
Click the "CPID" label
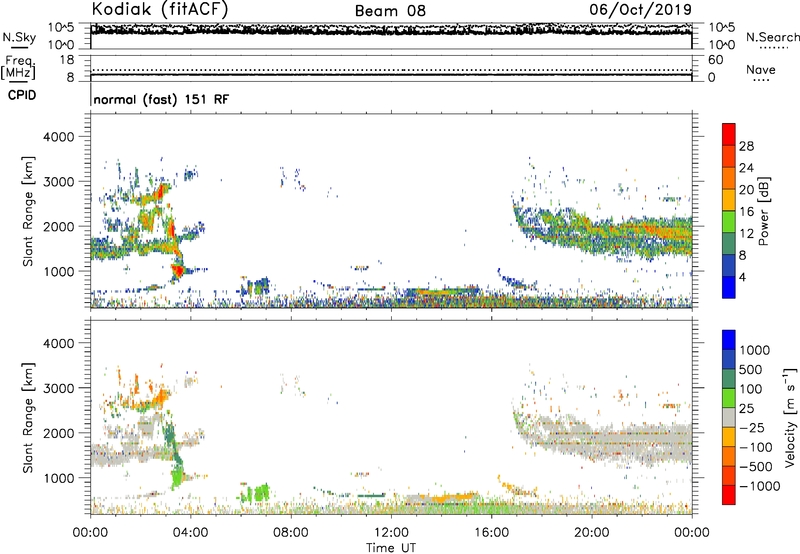coord(22,95)
